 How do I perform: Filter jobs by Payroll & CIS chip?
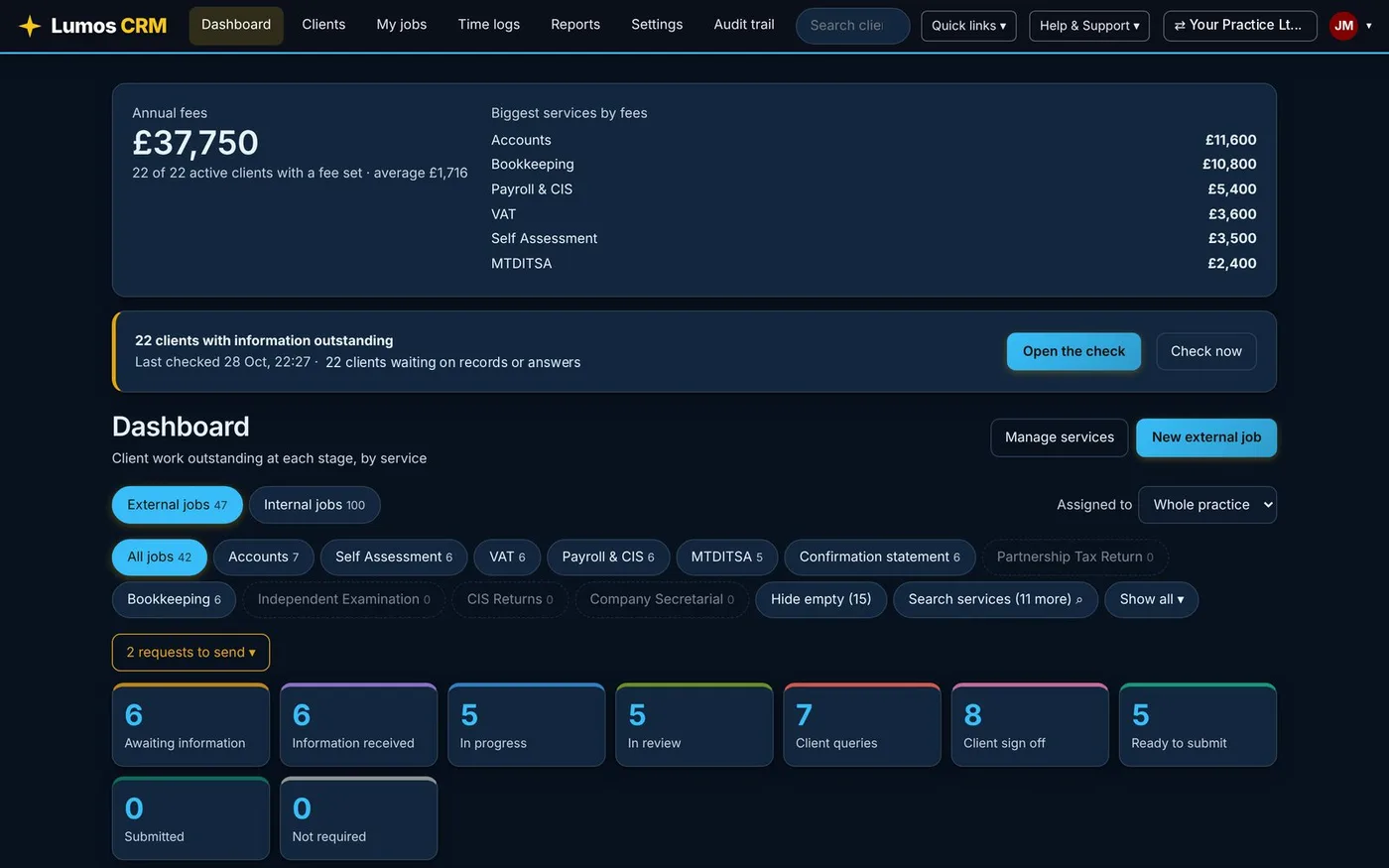(608, 558)
